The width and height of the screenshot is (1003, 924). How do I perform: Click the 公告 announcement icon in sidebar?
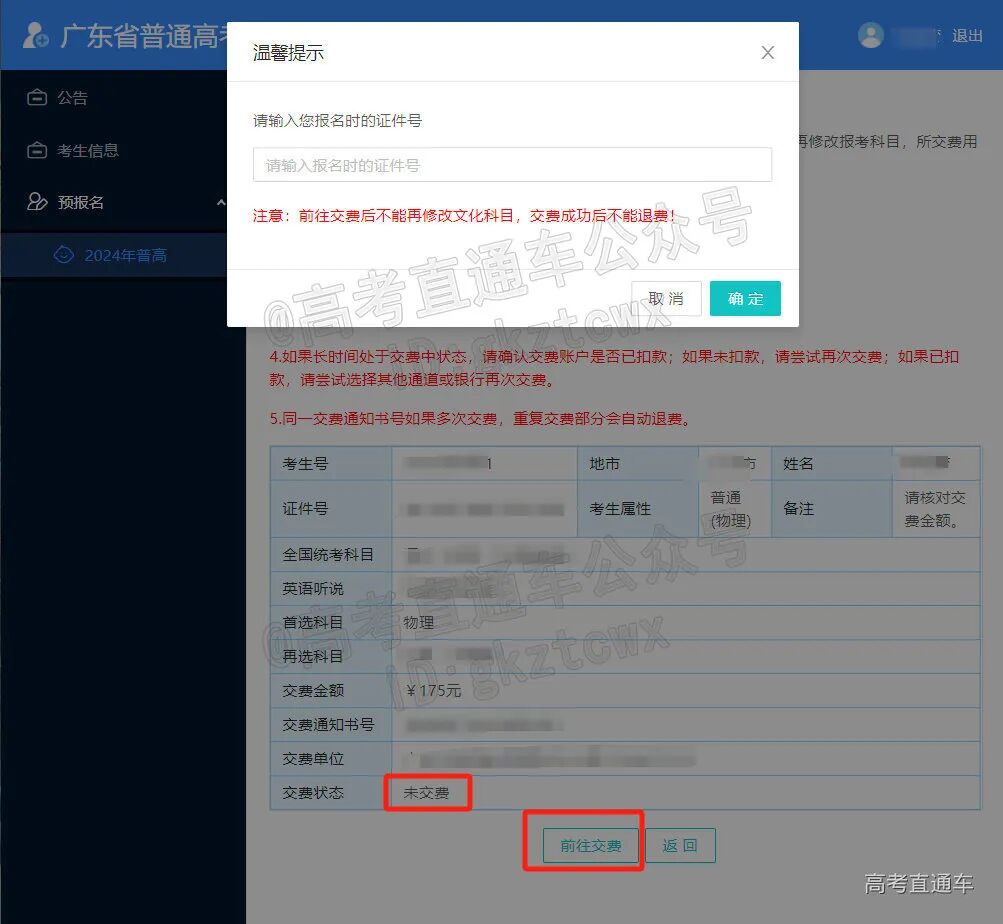(x=34, y=97)
